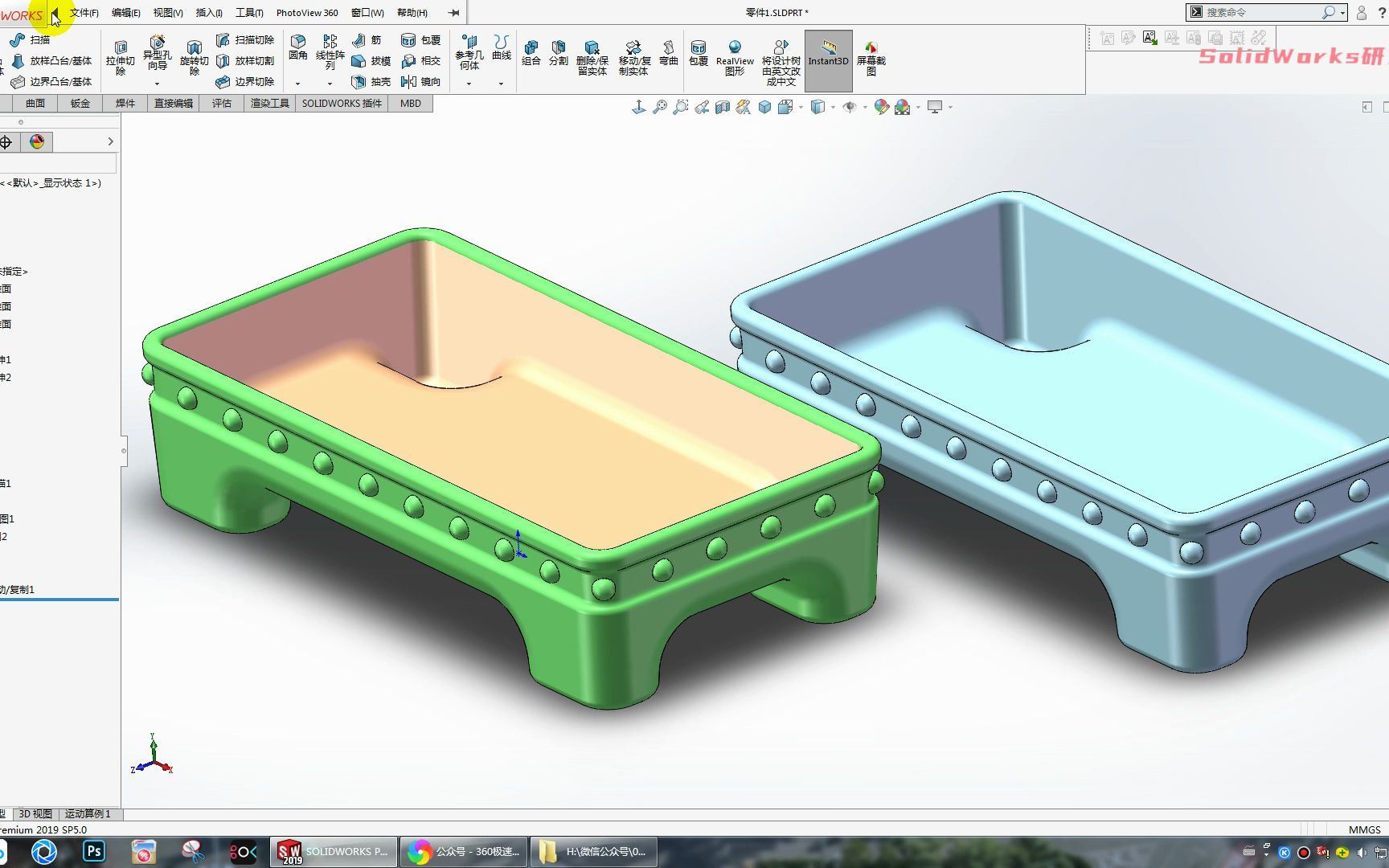Viewport: 1389px width, 868px height.
Task: Open the 工具(T) menu
Action: [249, 13]
